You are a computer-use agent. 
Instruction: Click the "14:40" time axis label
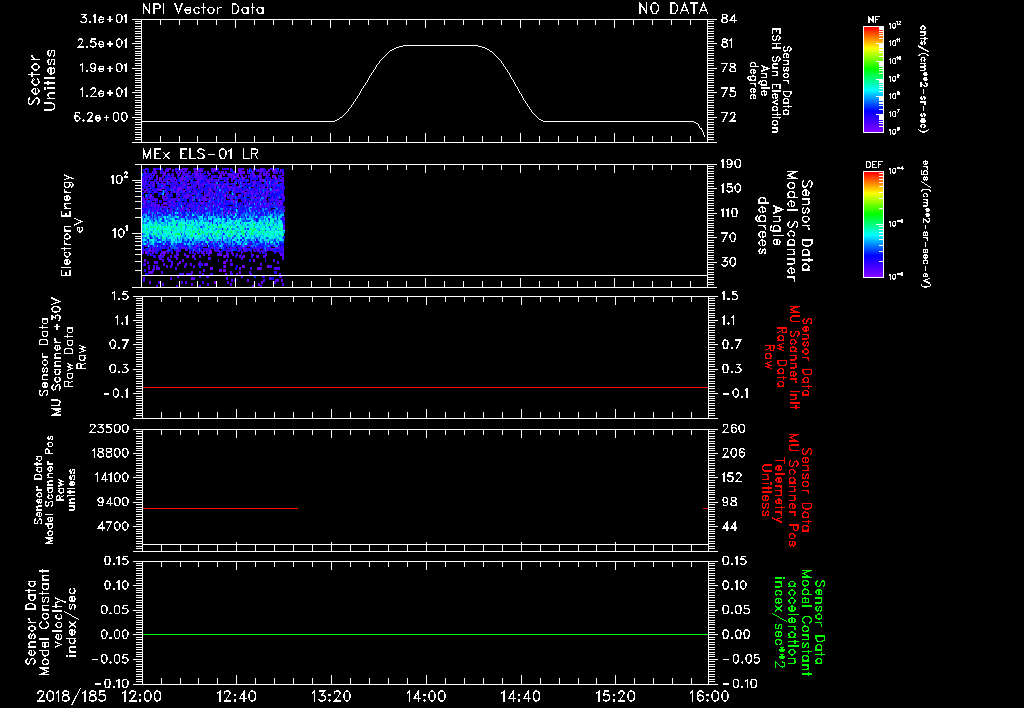(x=520, y=696)
